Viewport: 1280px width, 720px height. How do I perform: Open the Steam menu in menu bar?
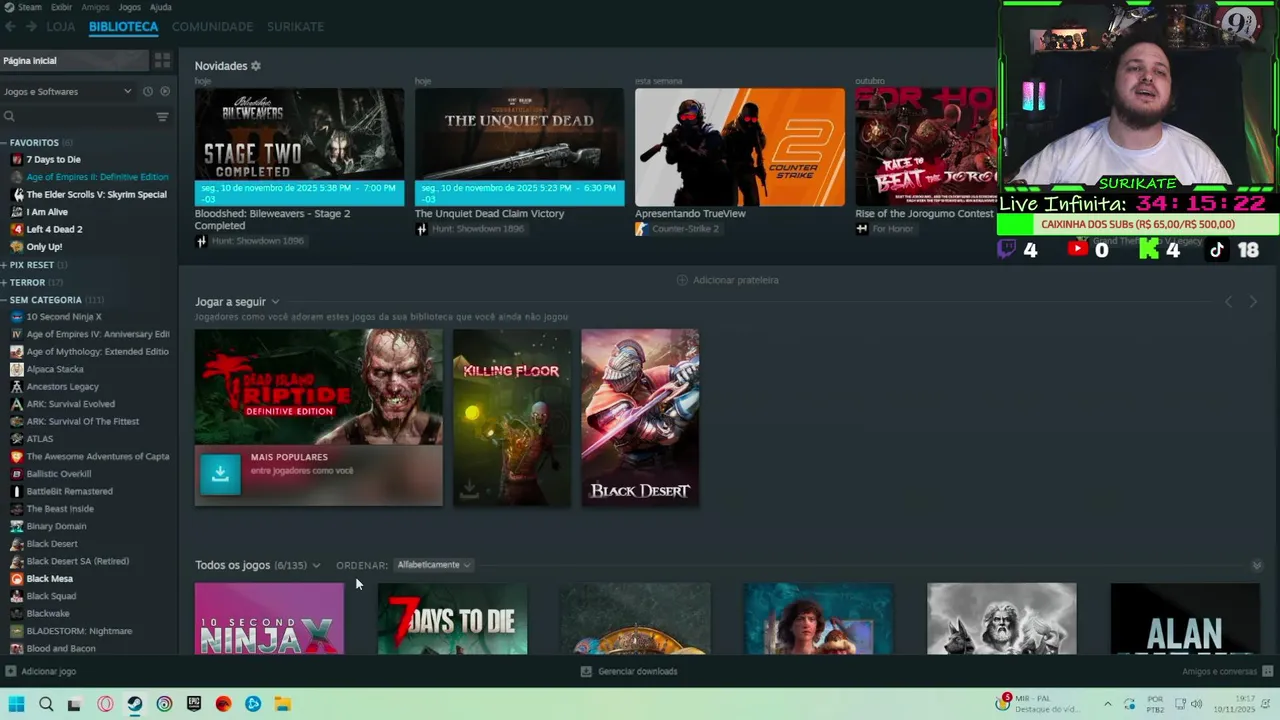(24, 7)
